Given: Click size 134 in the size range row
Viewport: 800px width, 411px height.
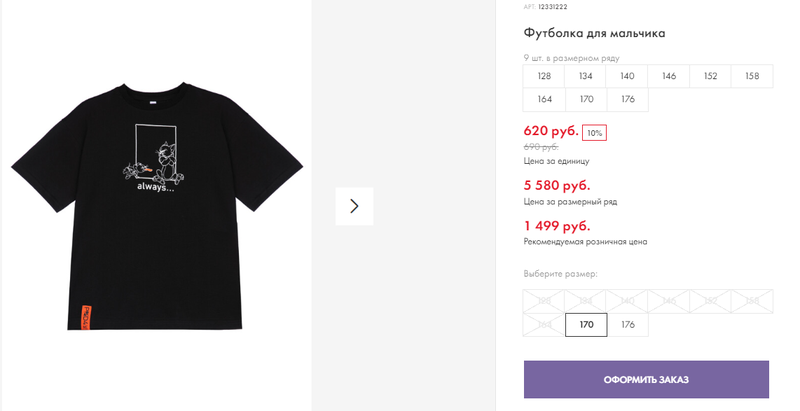Looking at the screenshot, I should (586, 76).
